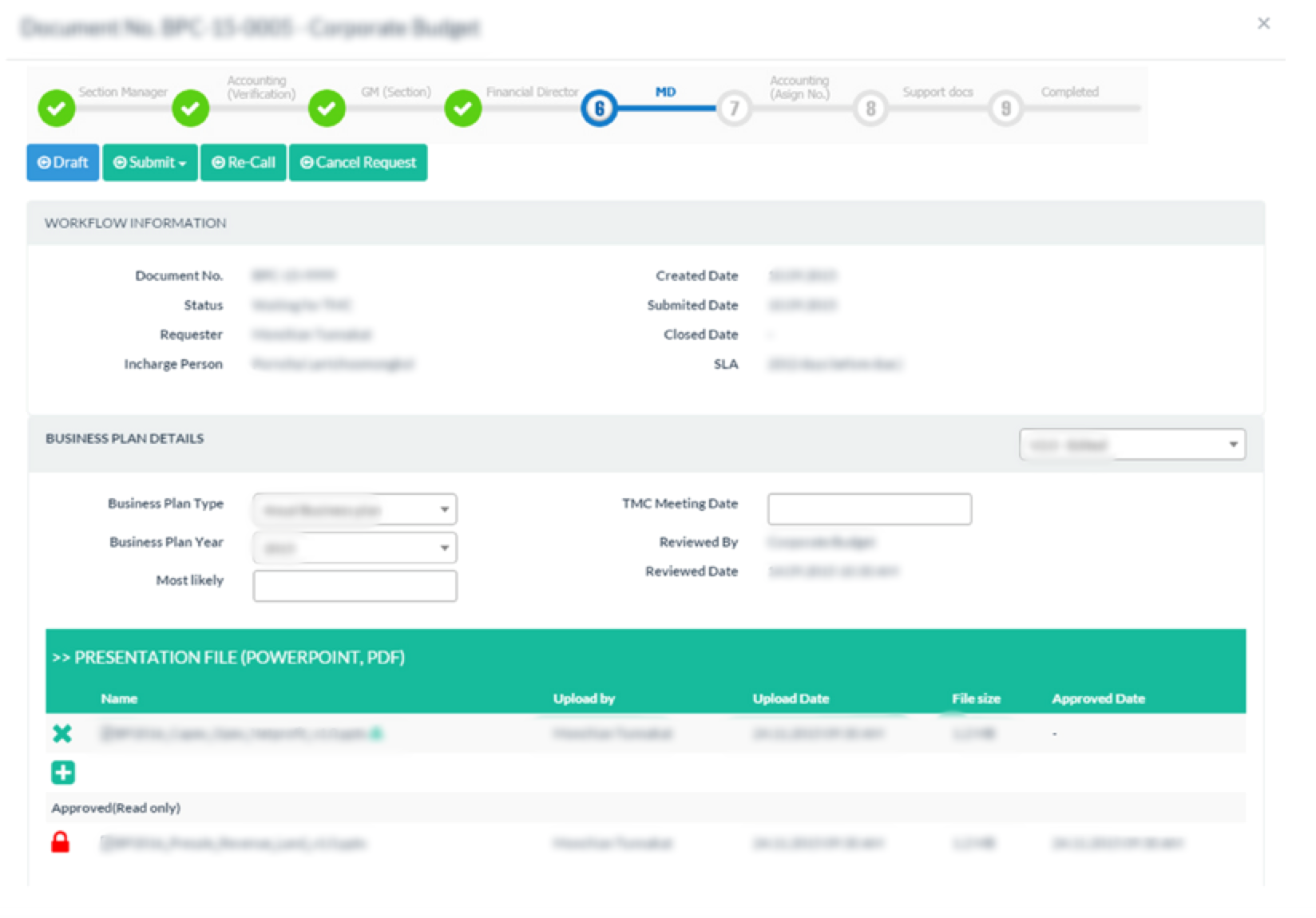1316x918 pixels.
Task: Click the green X delete file icon
Action: pyautogui.click(x=61, y=733)
